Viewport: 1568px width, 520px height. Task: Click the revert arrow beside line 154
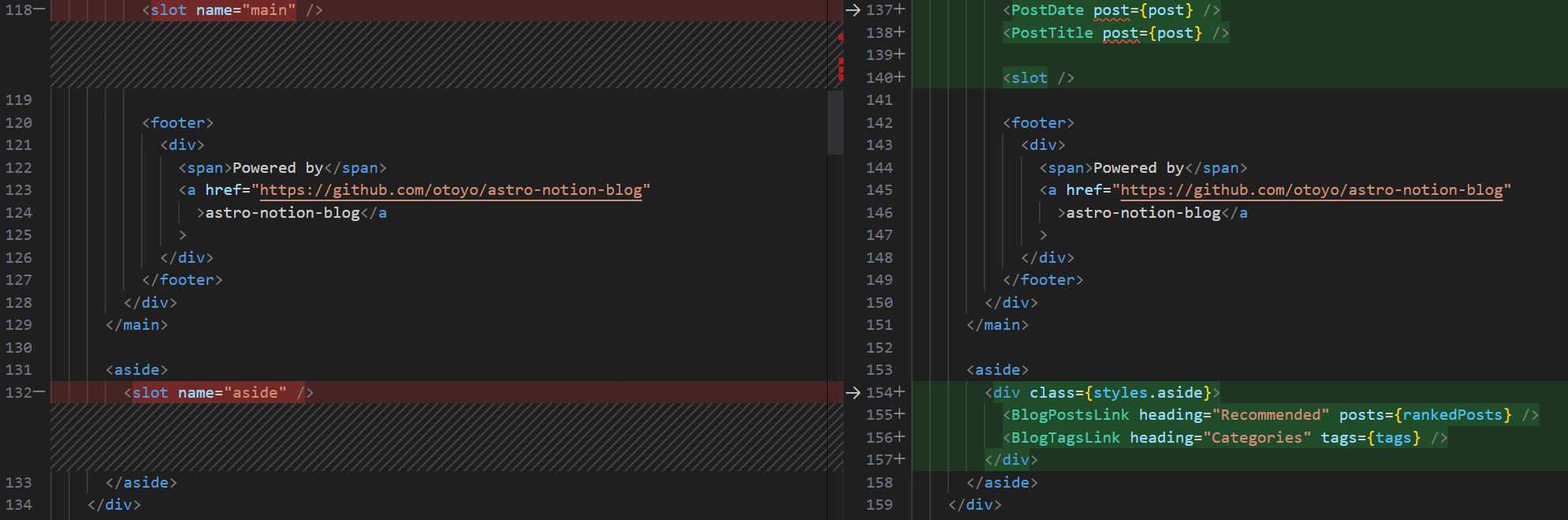852,393
